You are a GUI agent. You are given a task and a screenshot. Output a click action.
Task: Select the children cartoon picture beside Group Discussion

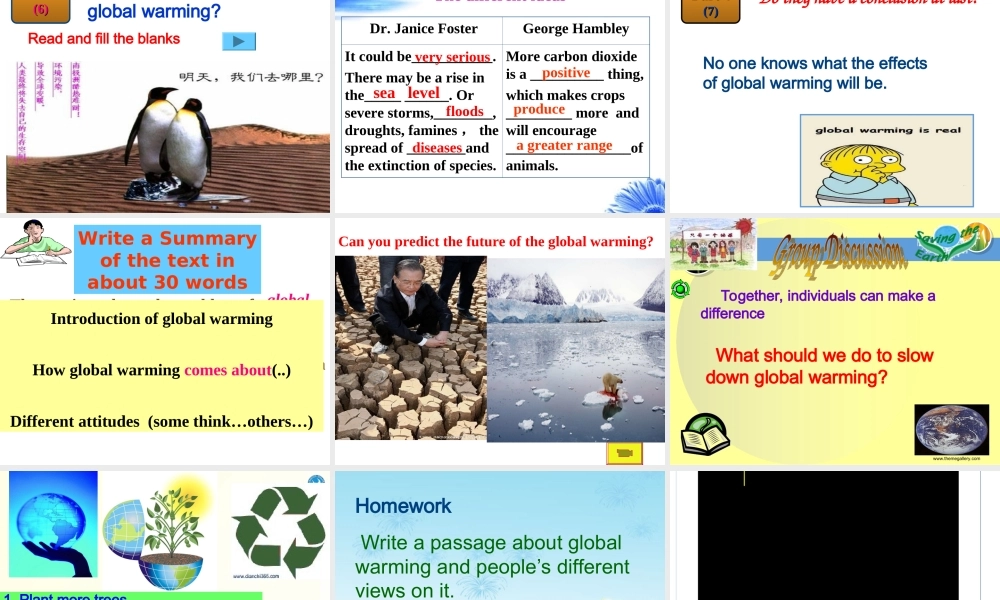(x=713, y=244)
